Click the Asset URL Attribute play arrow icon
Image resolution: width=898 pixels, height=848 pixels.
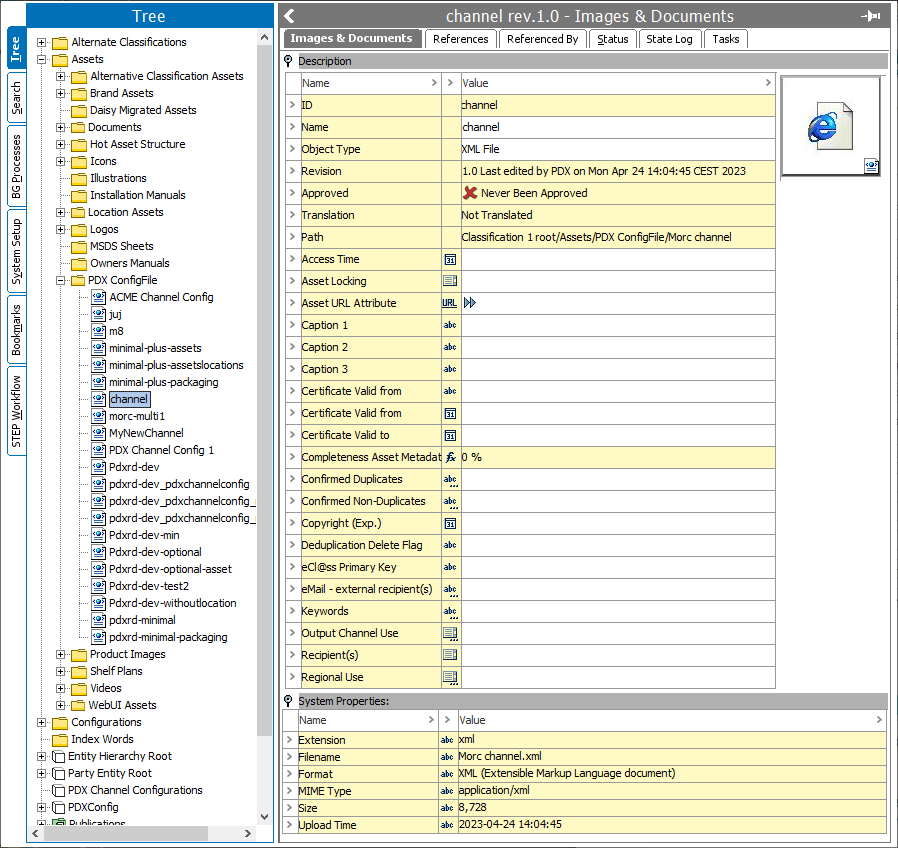pyautogui.click(x=470, y=303)
